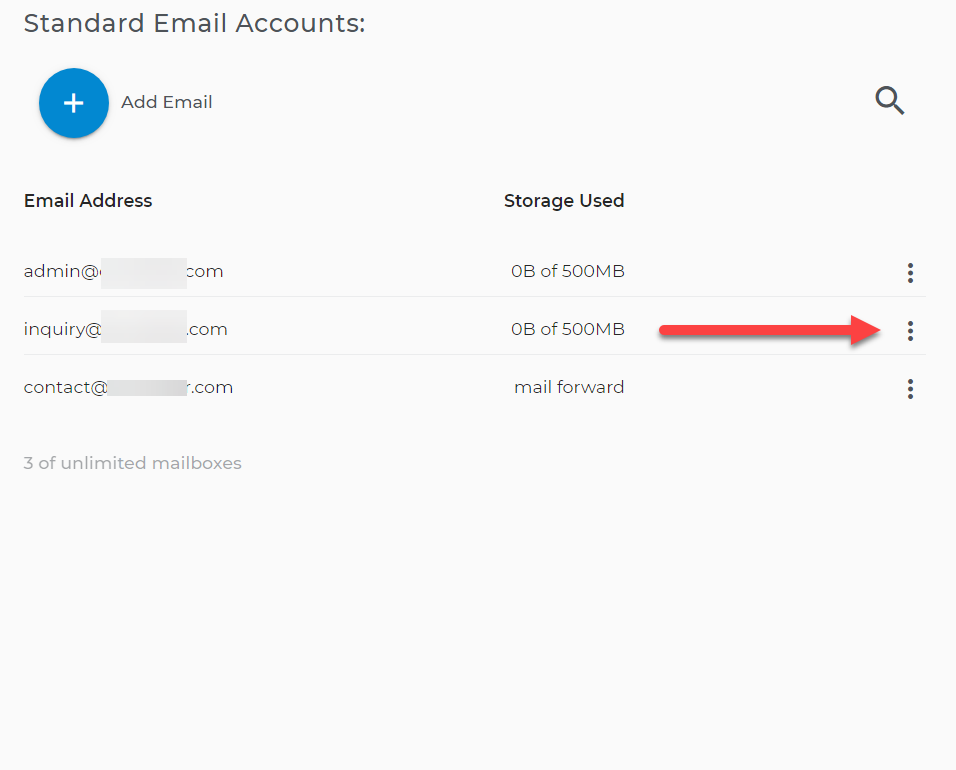Open search with the magnifying glass icon
Image resolution: width=956 pixels, height=770 pixels.
[889, 100]
